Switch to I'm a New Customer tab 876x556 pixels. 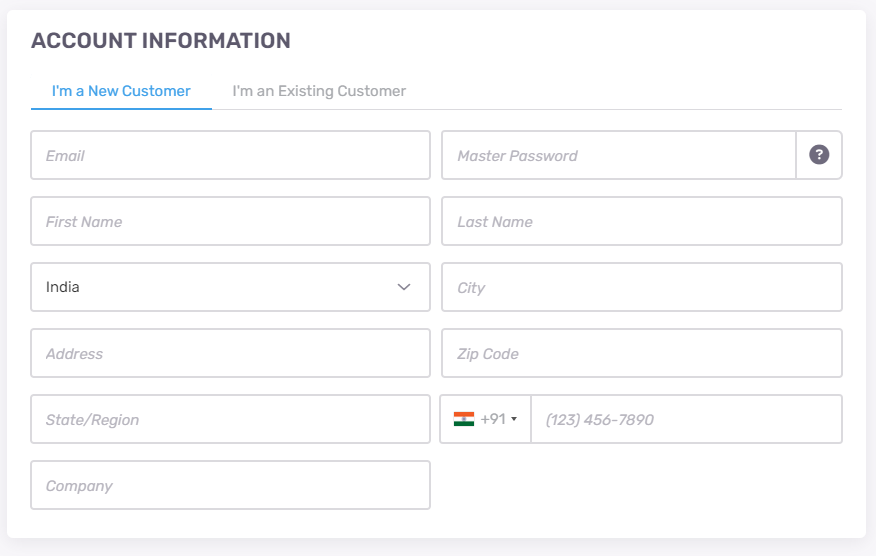(121, 91)
